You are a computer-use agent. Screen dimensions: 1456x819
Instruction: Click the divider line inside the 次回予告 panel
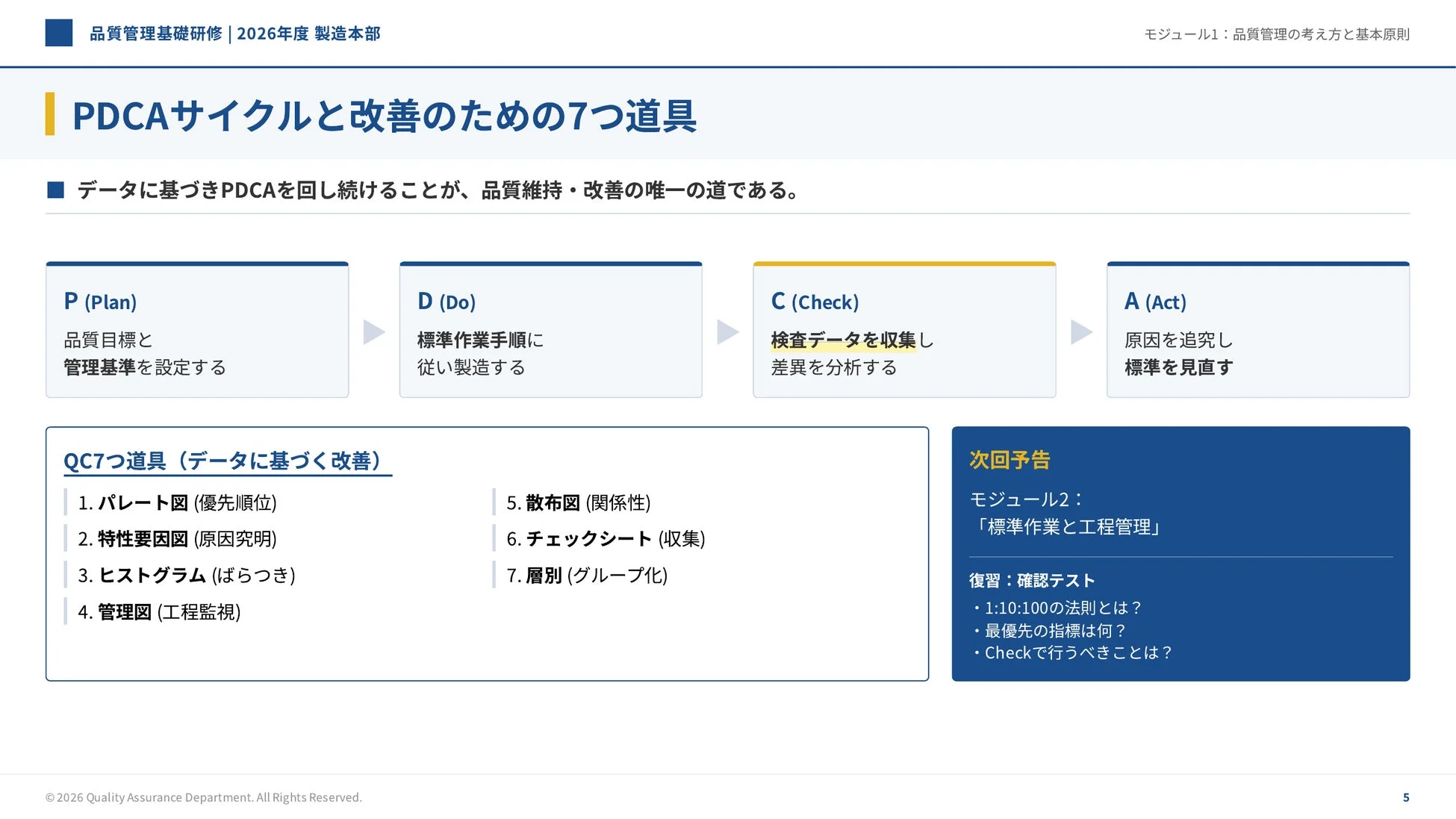[x=1180, y=554]
